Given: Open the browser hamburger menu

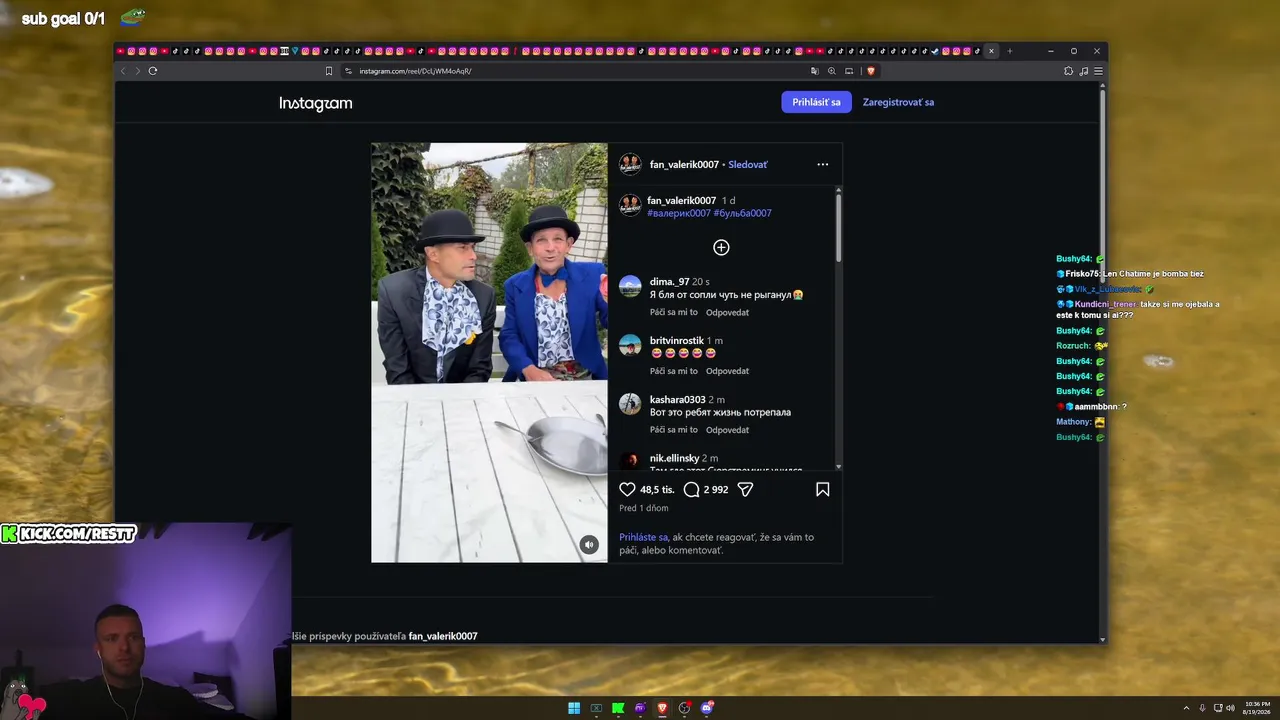Looking at the screenshot, I should click(x=1098, y=71).
